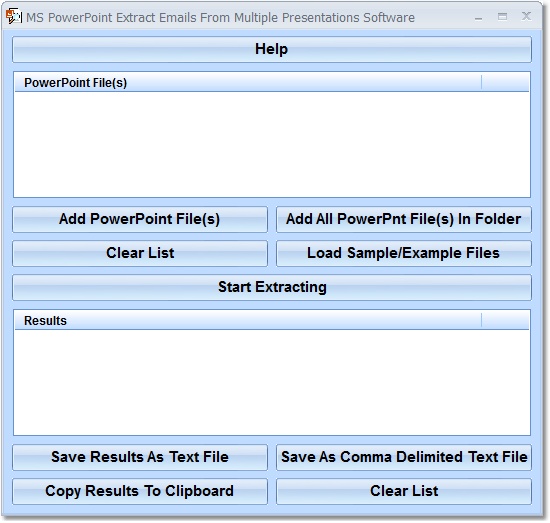
Task: Close the application window
Action: click(526, 16)
